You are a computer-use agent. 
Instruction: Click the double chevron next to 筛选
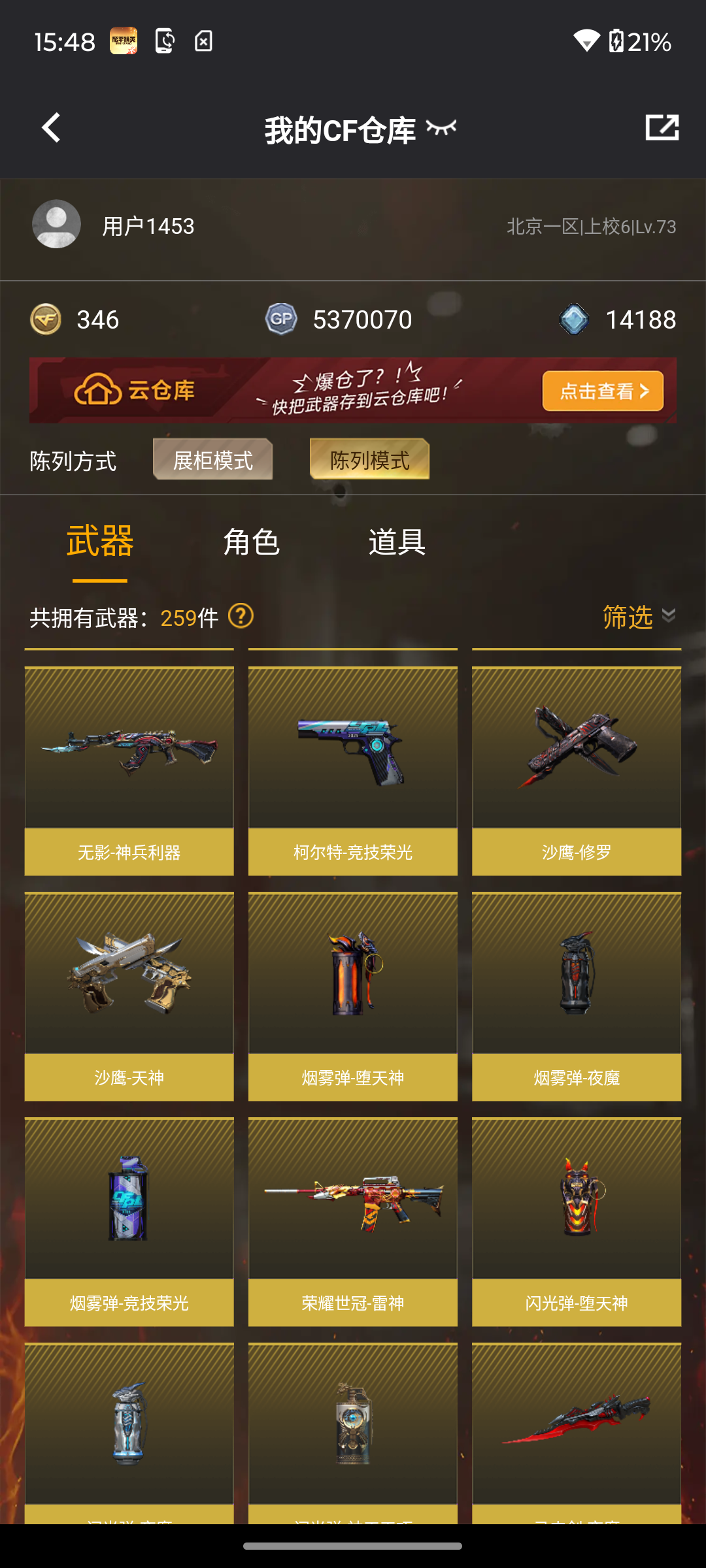click(x=668, y=615)
